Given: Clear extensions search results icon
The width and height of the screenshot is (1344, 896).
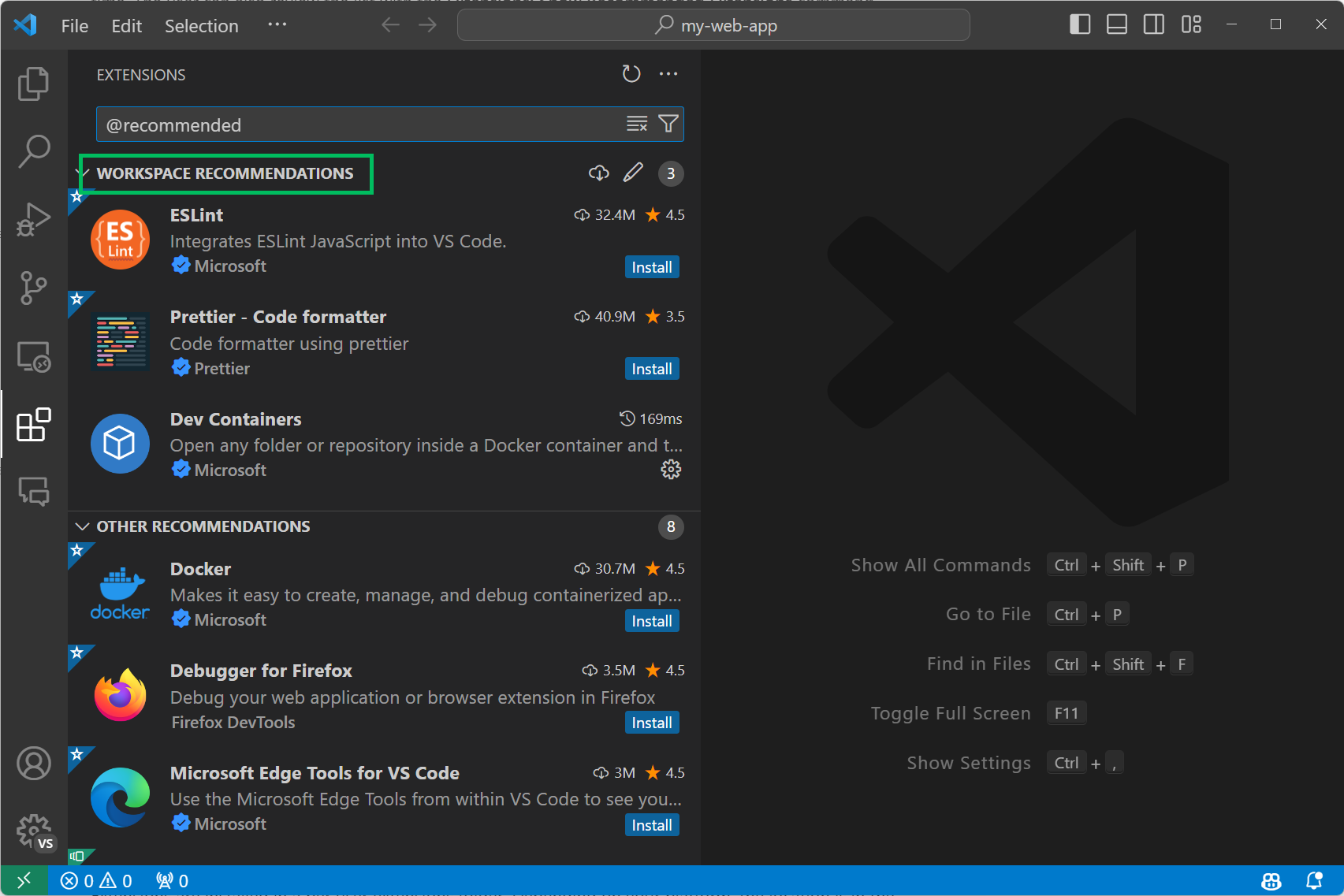Looking at the screenshot, I should coord(636,124).
